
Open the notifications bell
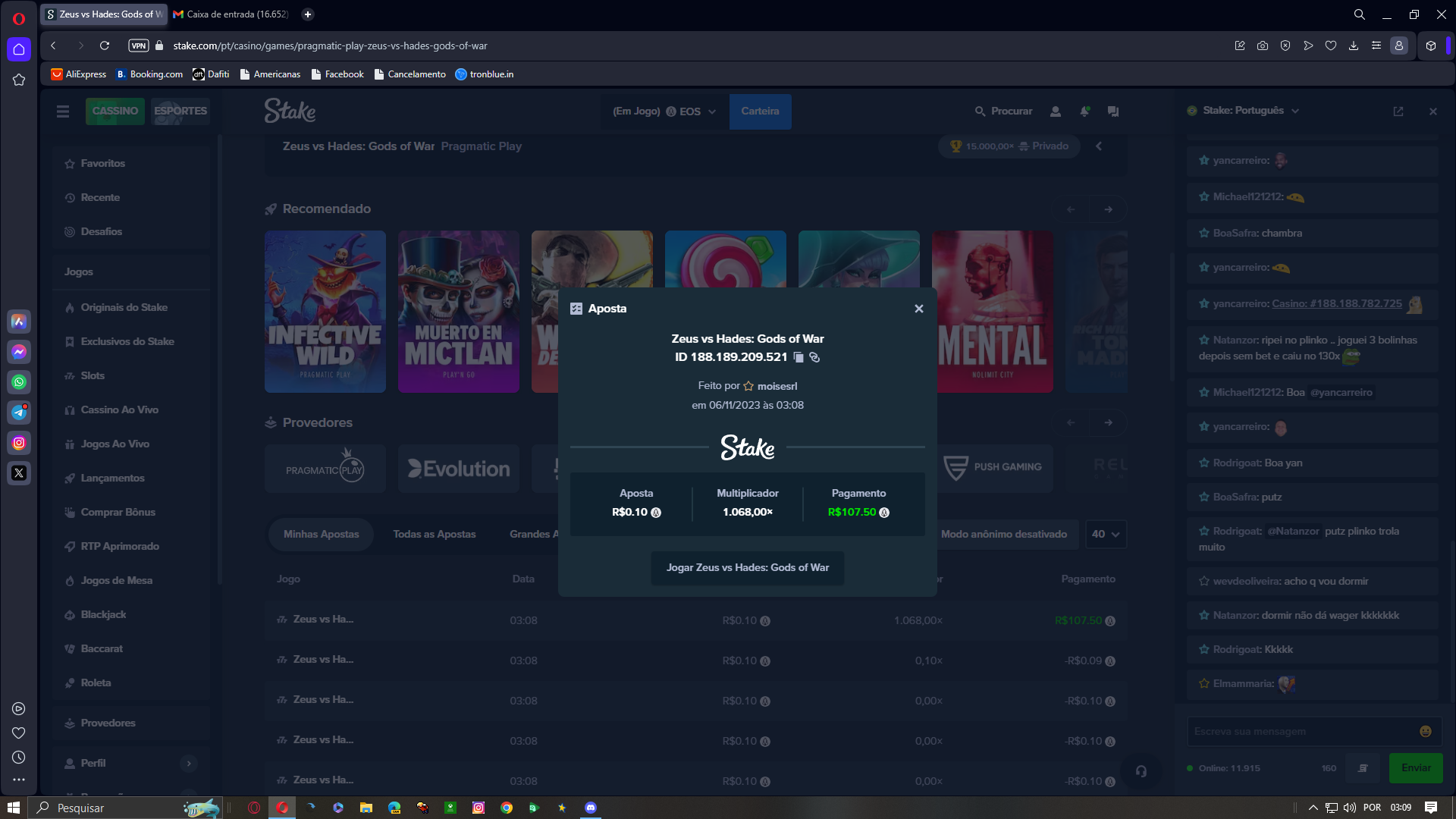pos(1084,111)
